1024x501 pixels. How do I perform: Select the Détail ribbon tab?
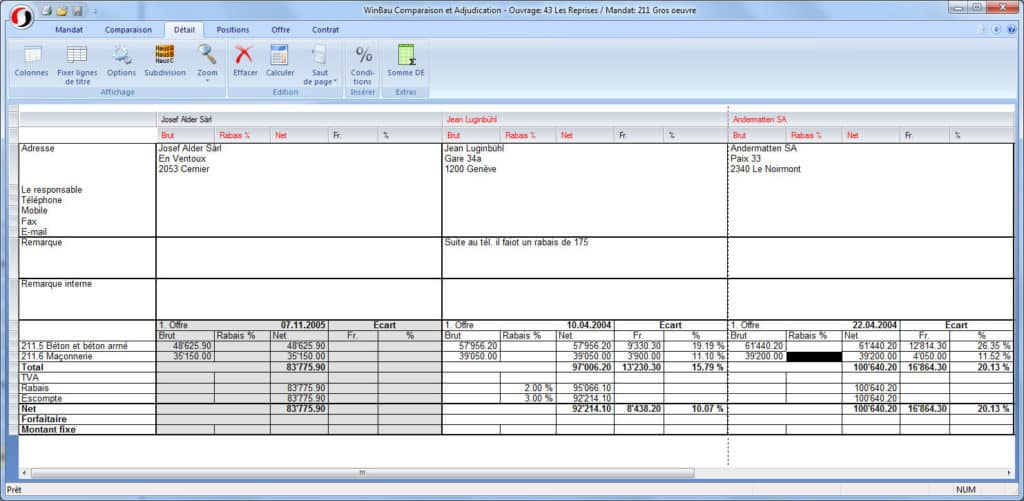(x=184, y=30)
